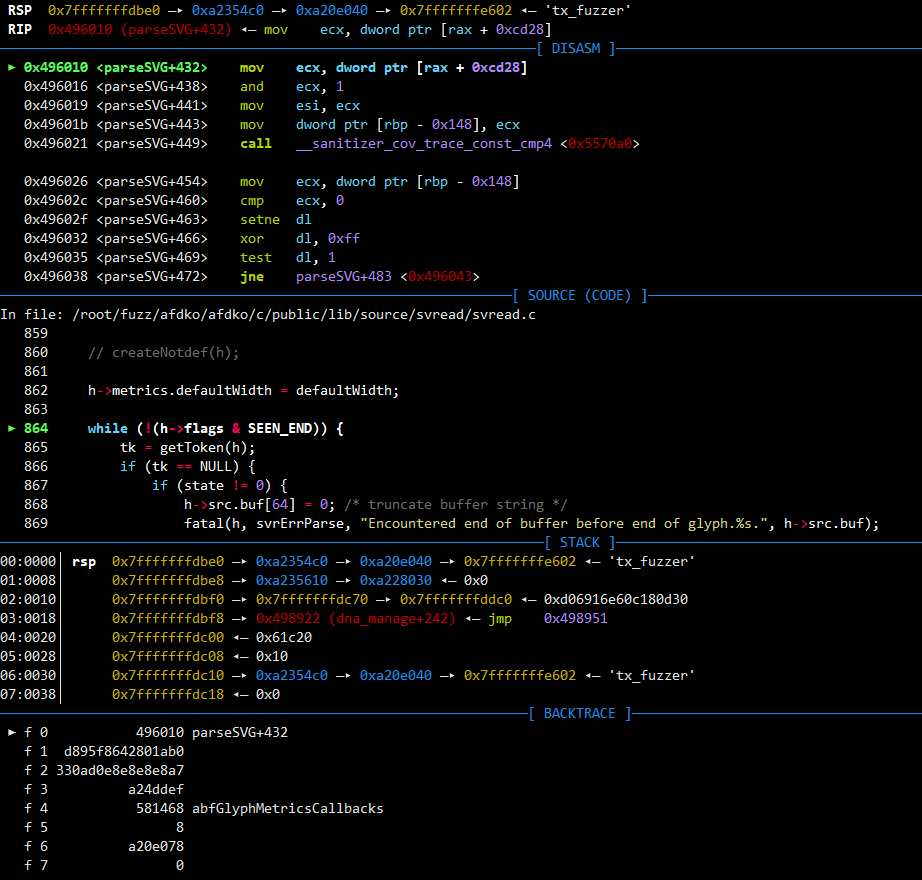Viewport: 922px width, 880px height.
Task: Click jmp target 0x498951 in stack row
Action: [576, 618]
